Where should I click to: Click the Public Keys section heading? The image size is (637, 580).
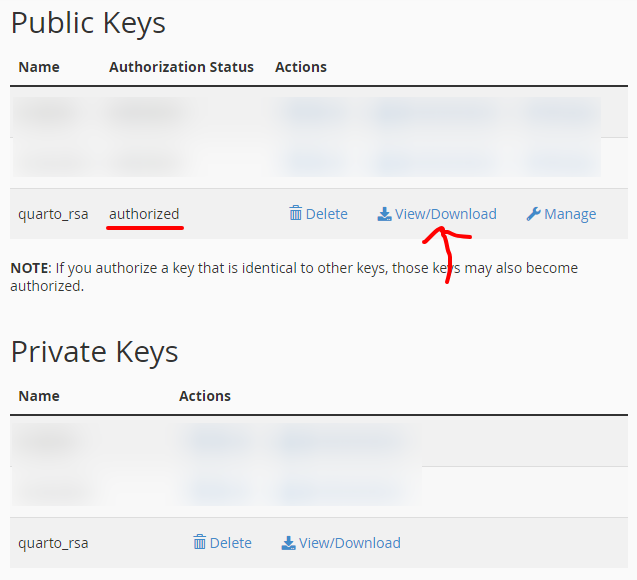[x=88, y=23]
